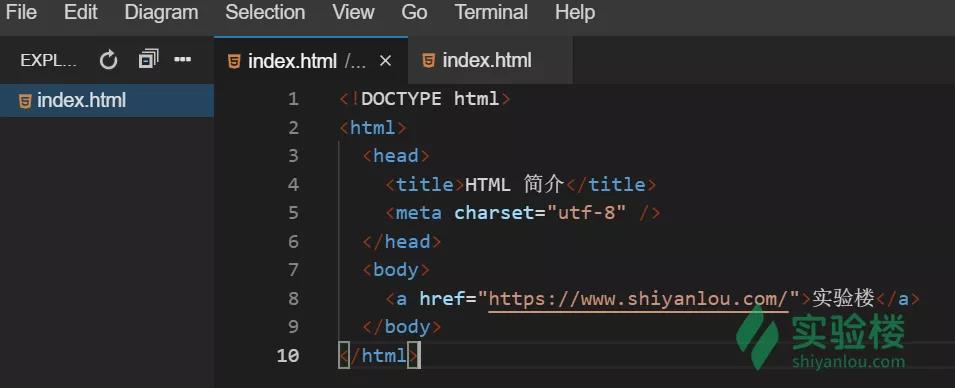Viewport: 955px width, 388px height.
Task: Select index.html in the Explorer tree
Action: (x=107, y=101)
